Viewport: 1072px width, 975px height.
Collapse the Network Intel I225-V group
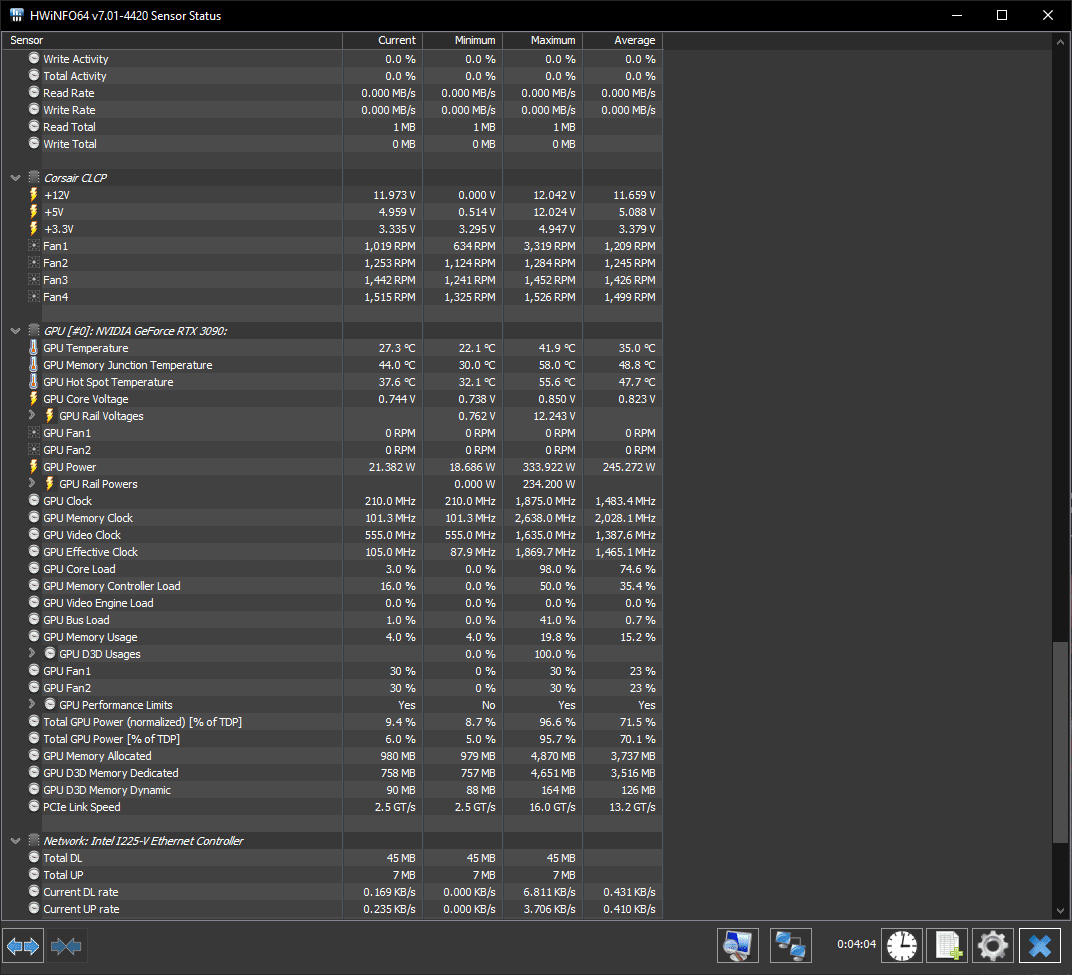[15, 840]
